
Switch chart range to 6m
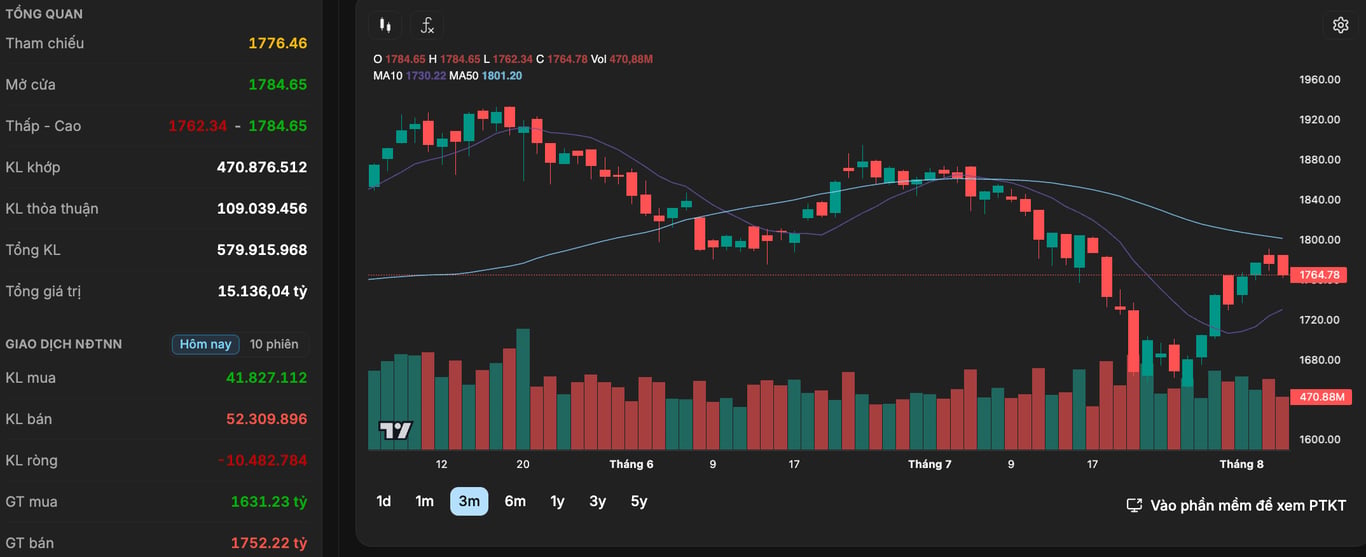515,501
